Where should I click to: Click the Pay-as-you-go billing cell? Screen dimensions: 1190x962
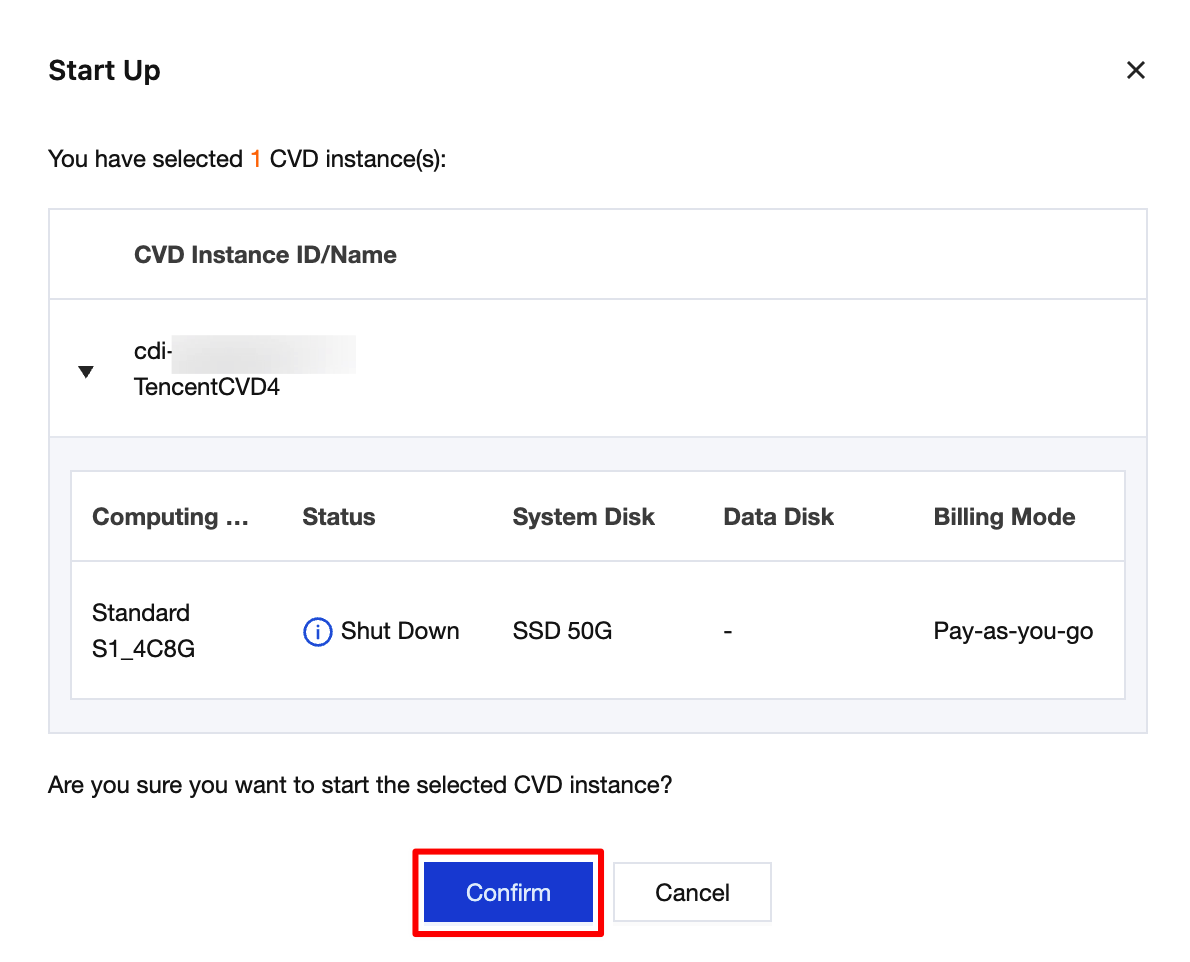pyautogui.click(x=1013, y=632)
